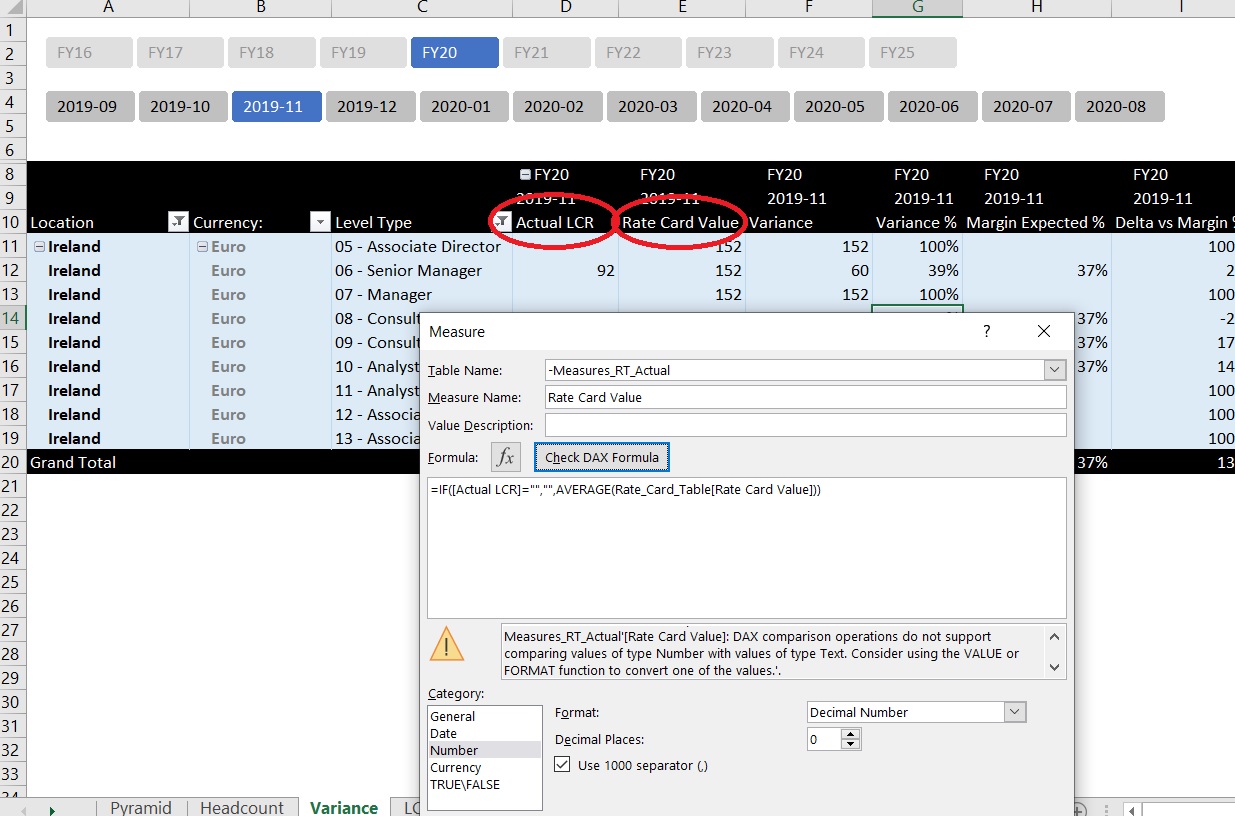Open Currency column filter dropdown
1235x816 pixels.
(320, 222)
